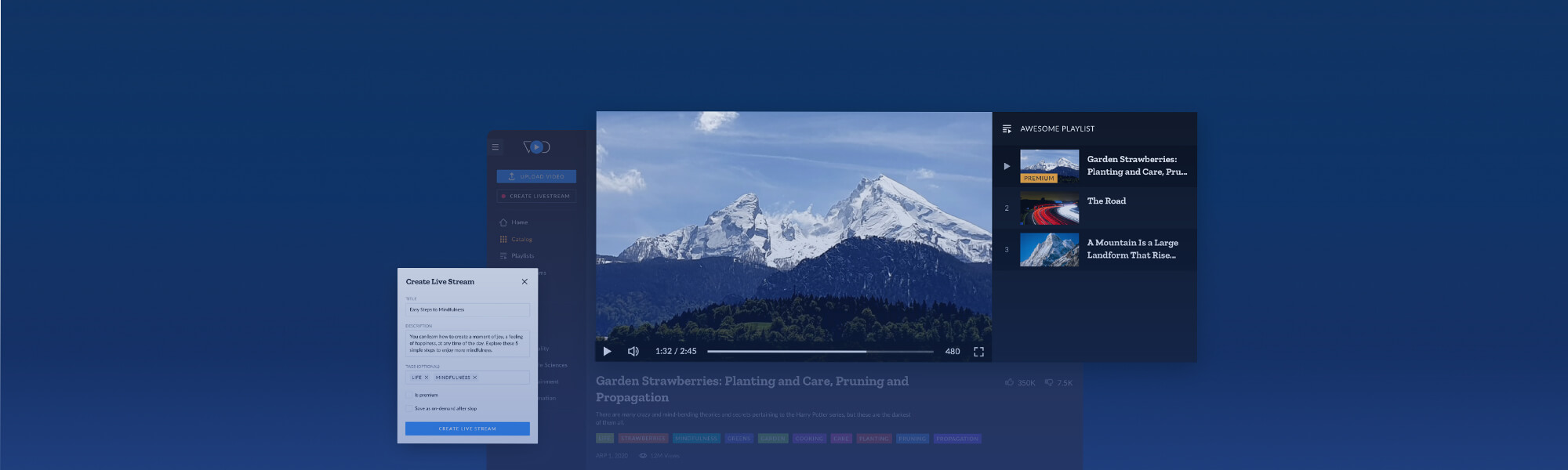Screen dimensions: 1568x470
Task: Click the video progress seek bar
Action: point(819,352)
